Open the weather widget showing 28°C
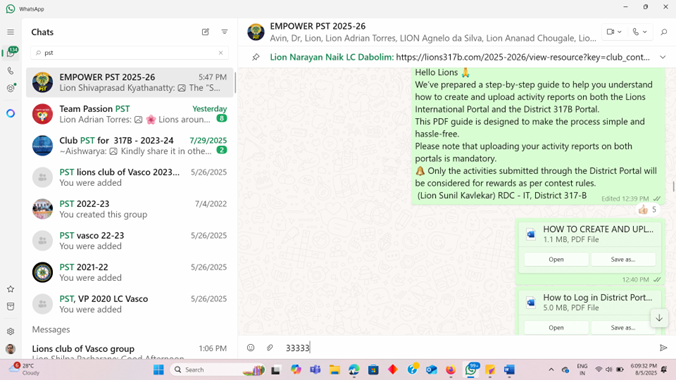 coord(25,369)
